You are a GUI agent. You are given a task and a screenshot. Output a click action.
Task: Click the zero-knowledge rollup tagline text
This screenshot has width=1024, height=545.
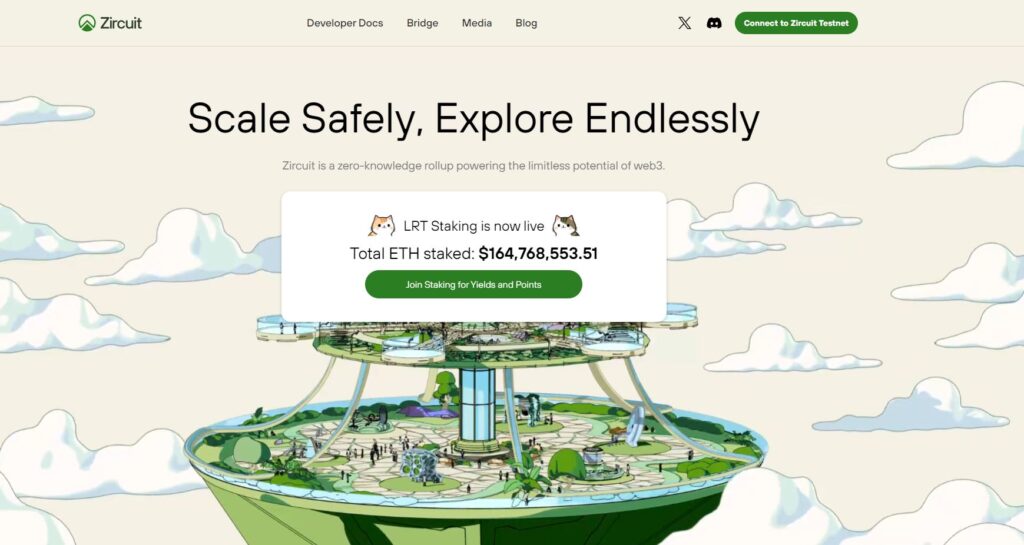click(x=473, y=166)
